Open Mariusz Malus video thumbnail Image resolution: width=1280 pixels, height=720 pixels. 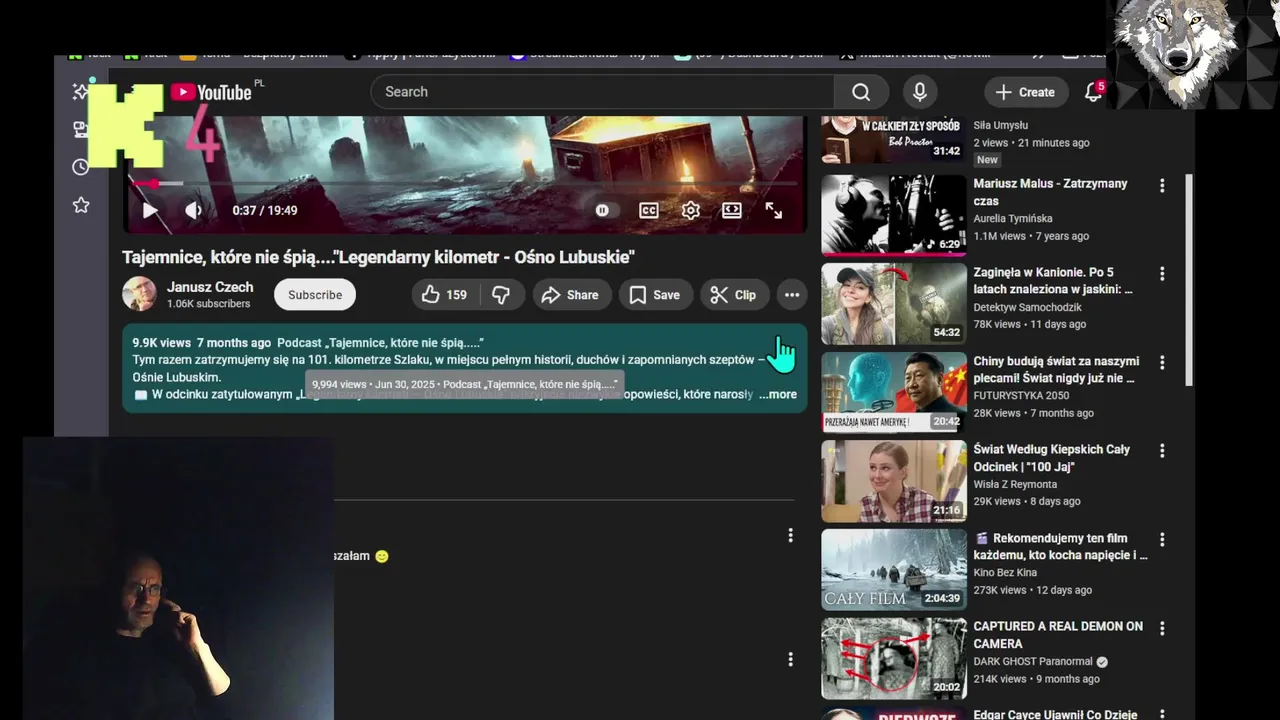[894, 215]
